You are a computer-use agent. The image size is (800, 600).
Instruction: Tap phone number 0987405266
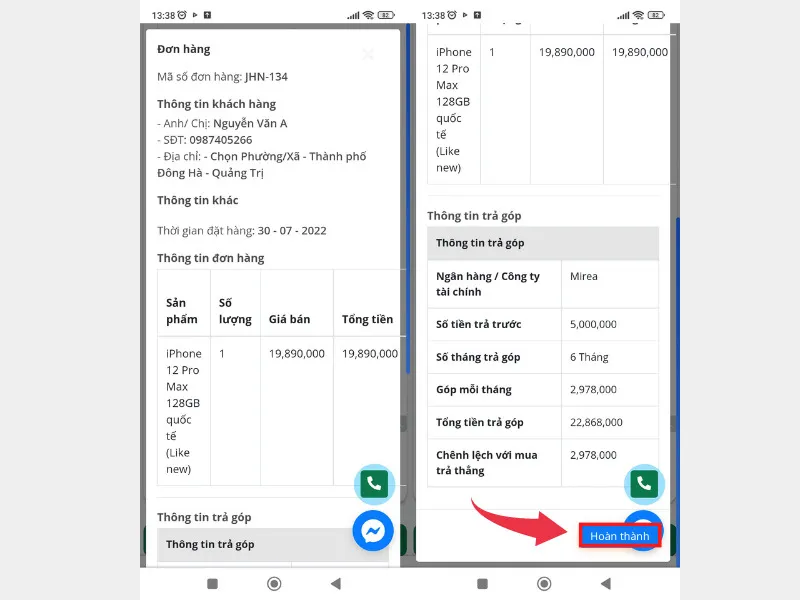(220, 140)
